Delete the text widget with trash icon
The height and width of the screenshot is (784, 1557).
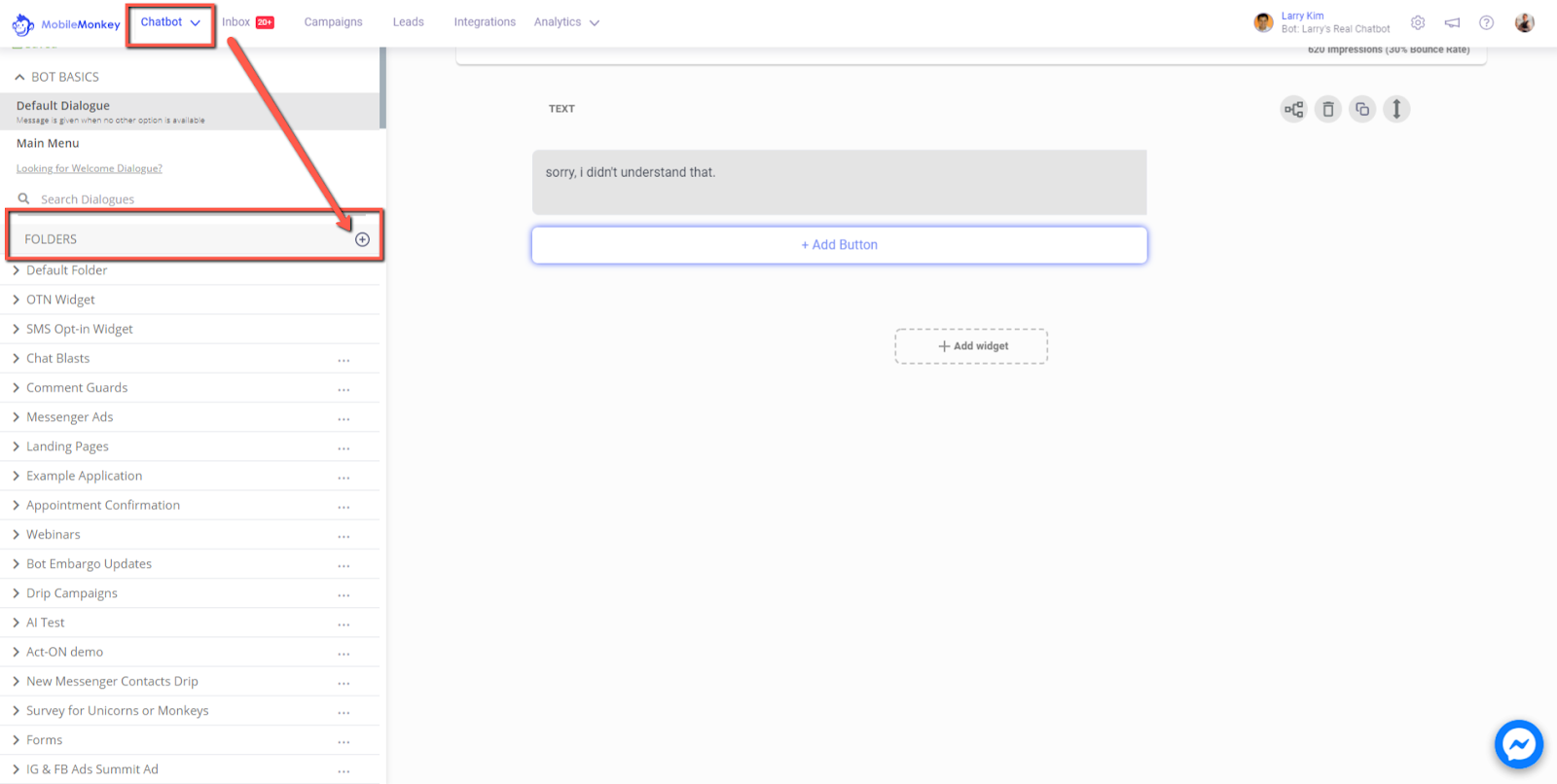(x=1327, y=109)
